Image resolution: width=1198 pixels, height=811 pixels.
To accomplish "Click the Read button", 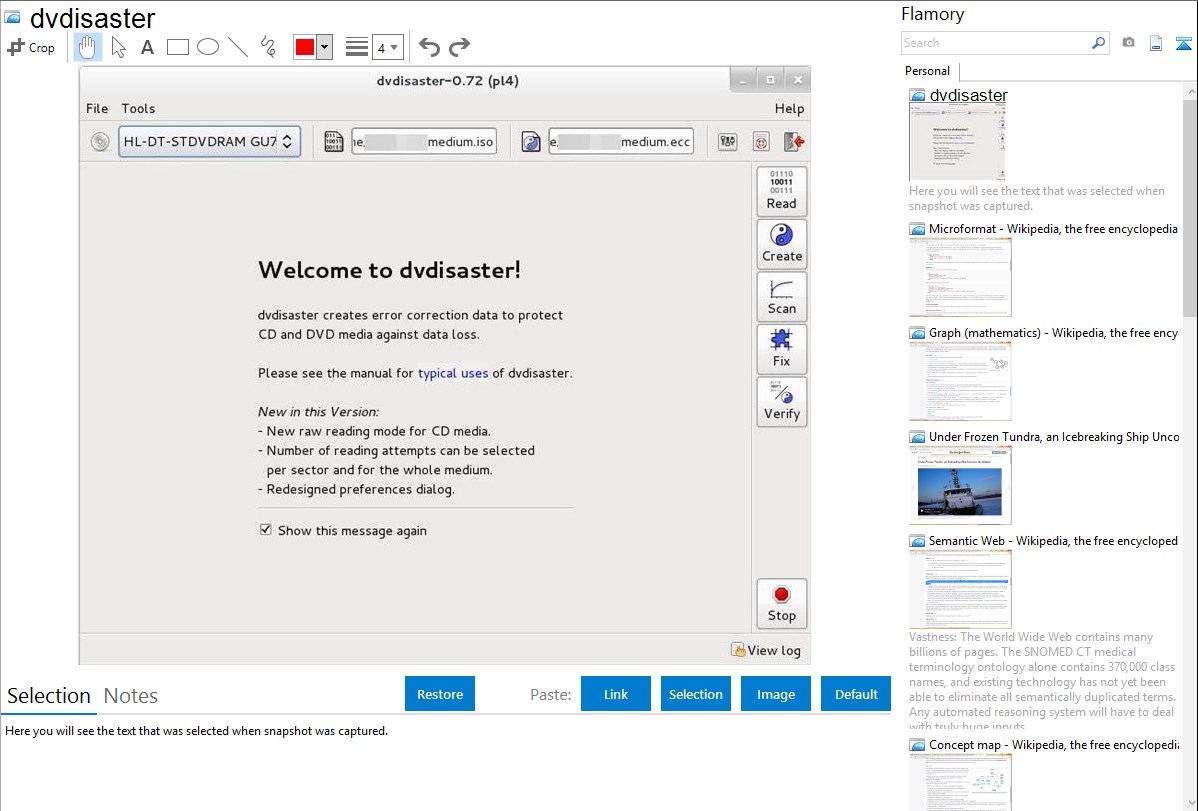I will (782, 190).
